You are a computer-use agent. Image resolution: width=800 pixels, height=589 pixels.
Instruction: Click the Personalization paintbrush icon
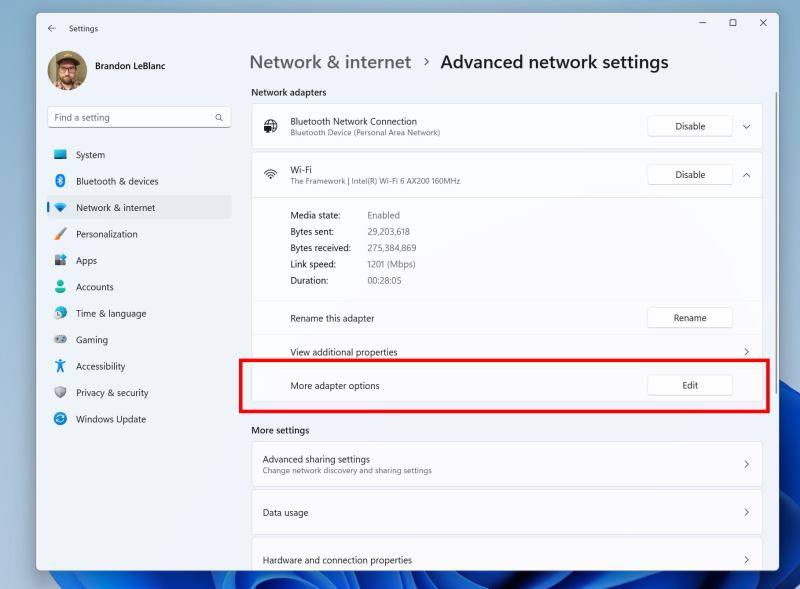point(60,234)
